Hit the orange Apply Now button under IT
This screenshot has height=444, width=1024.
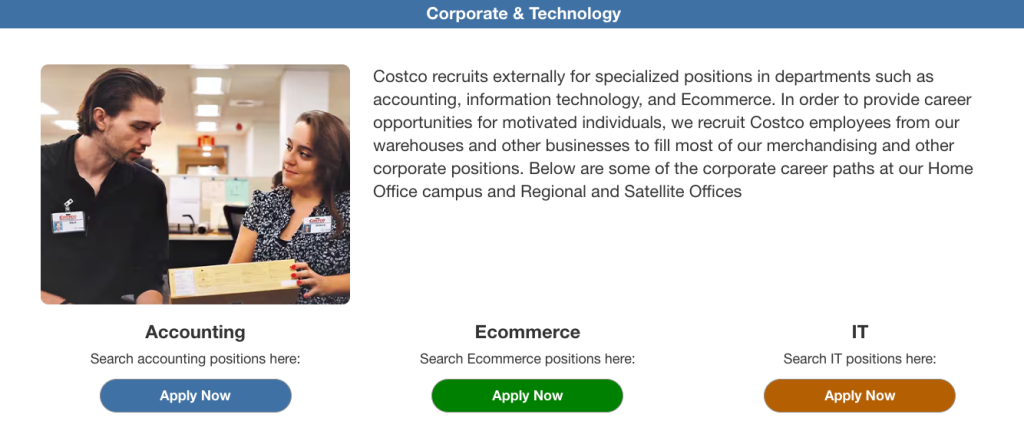tap(859, 396)
